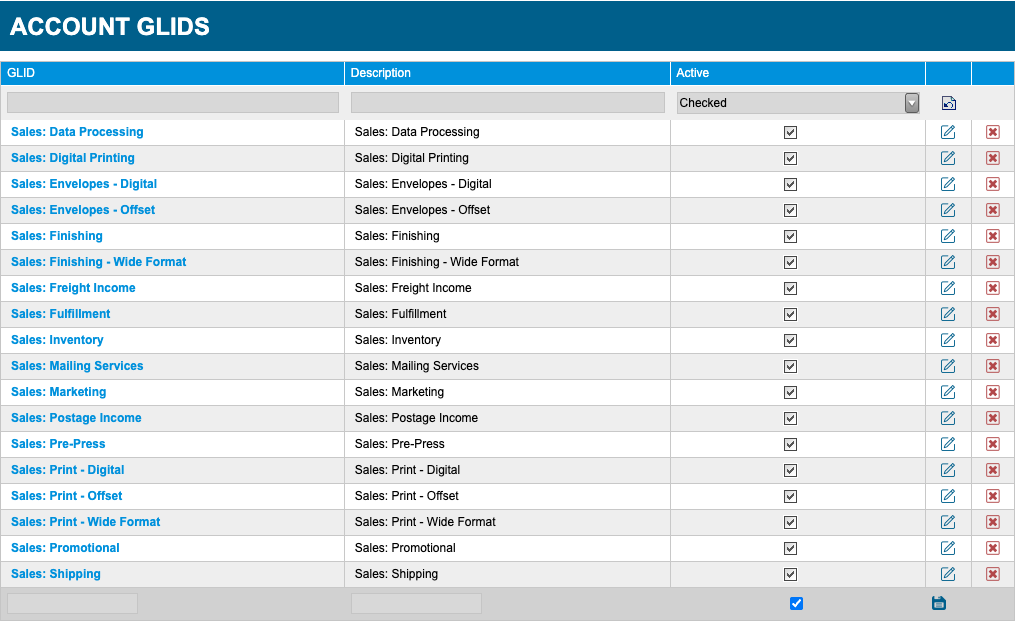
Task: Sort by the Description column header
Action: click(x=381, y=73)
